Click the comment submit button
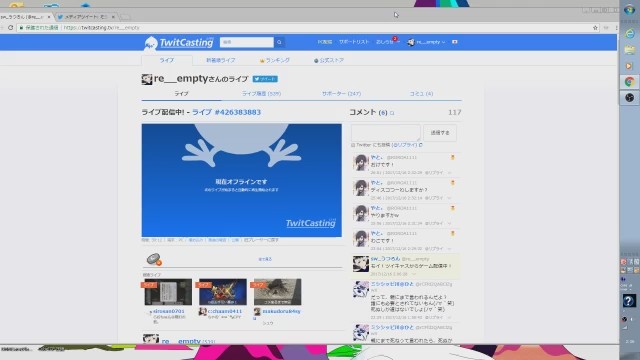 440,133
